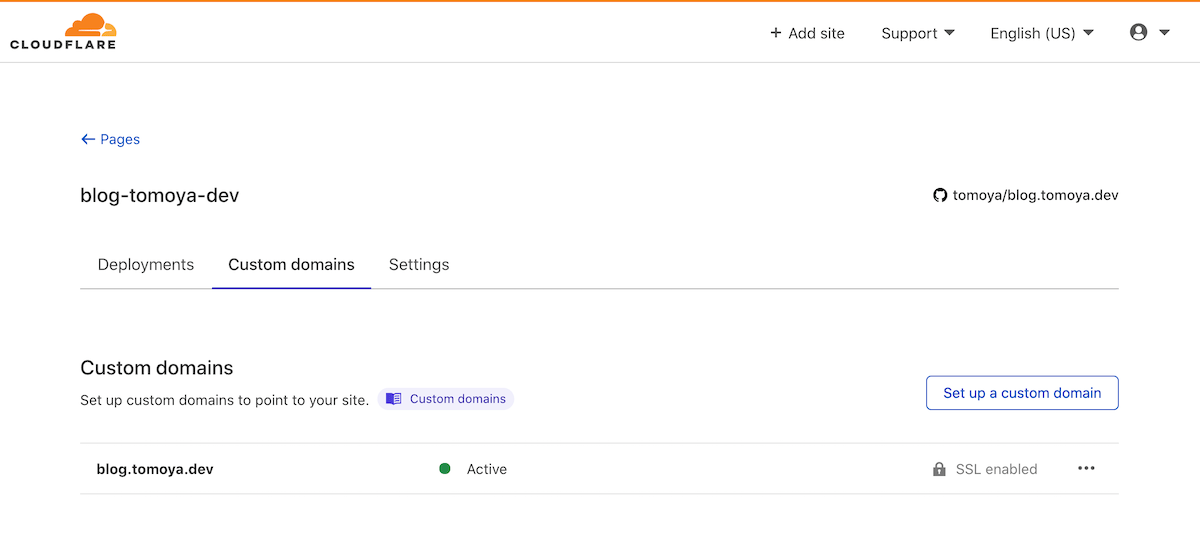Open the tomoya/blog.tomoya.dev repository link

(x=1036, y=195)
